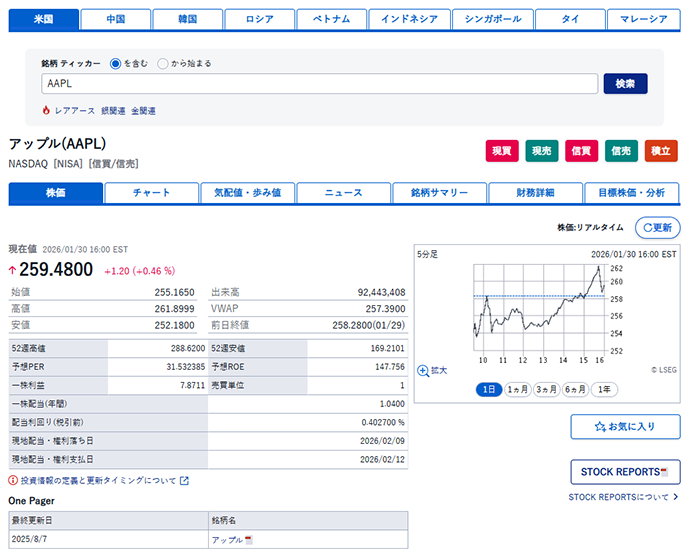
Task: Click the 検索 search button
Action: point(625,84)
